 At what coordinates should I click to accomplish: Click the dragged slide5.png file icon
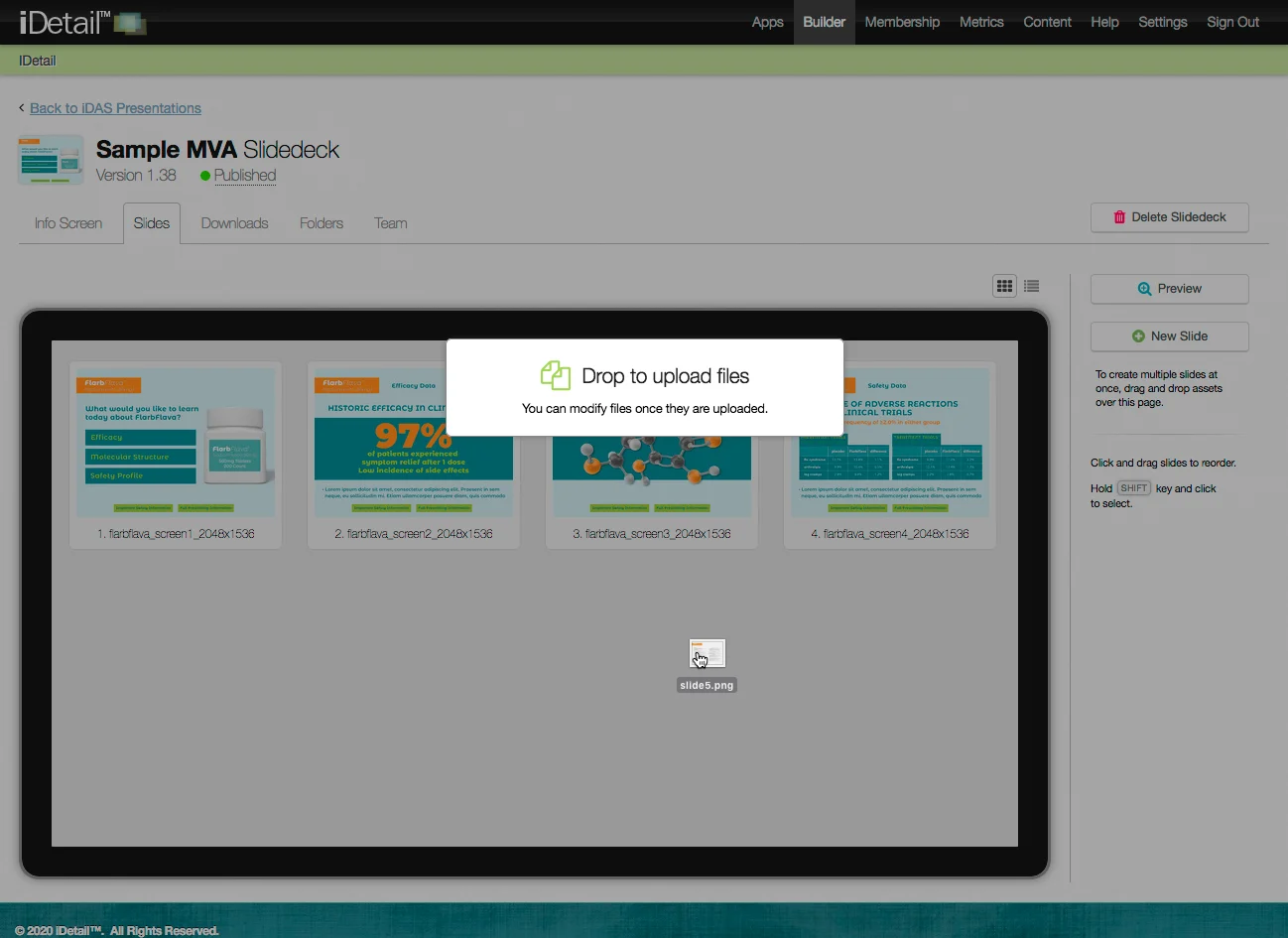(708, 654)
